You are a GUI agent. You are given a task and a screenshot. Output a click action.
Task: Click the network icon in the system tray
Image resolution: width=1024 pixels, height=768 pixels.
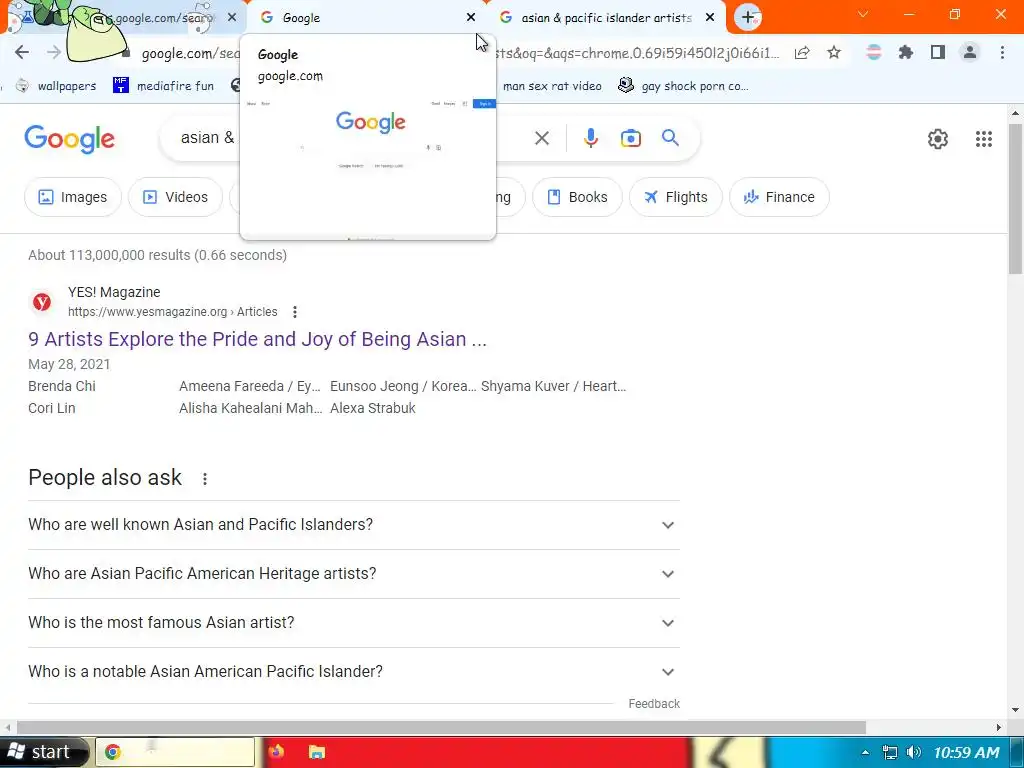pos(889,752)
